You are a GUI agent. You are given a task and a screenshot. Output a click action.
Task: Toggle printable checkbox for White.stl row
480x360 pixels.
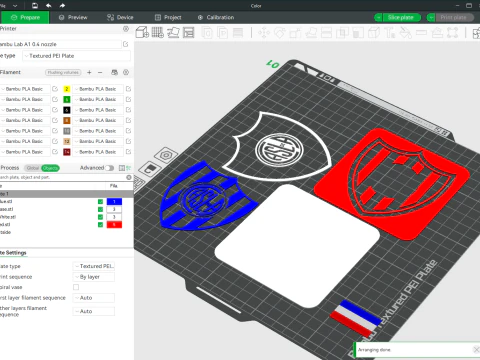click(x=100, y=217)
